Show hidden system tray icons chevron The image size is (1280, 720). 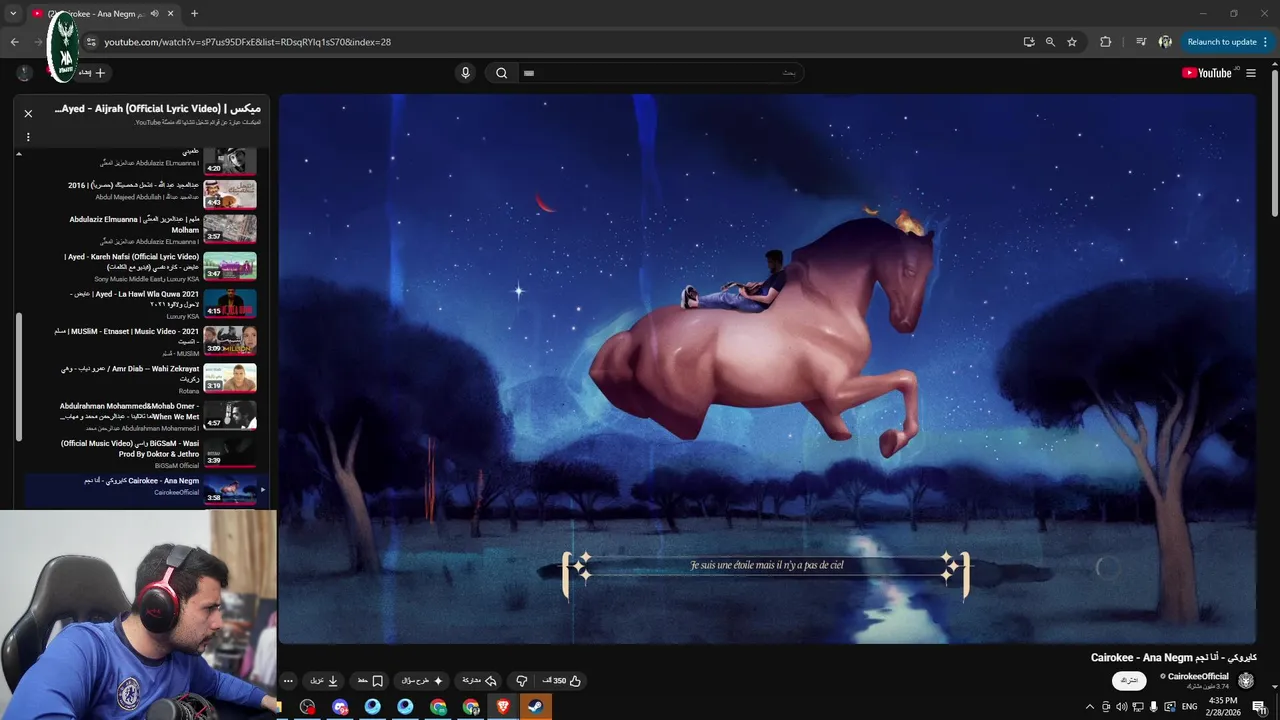pyautogui.click(x=1089, y=707)
